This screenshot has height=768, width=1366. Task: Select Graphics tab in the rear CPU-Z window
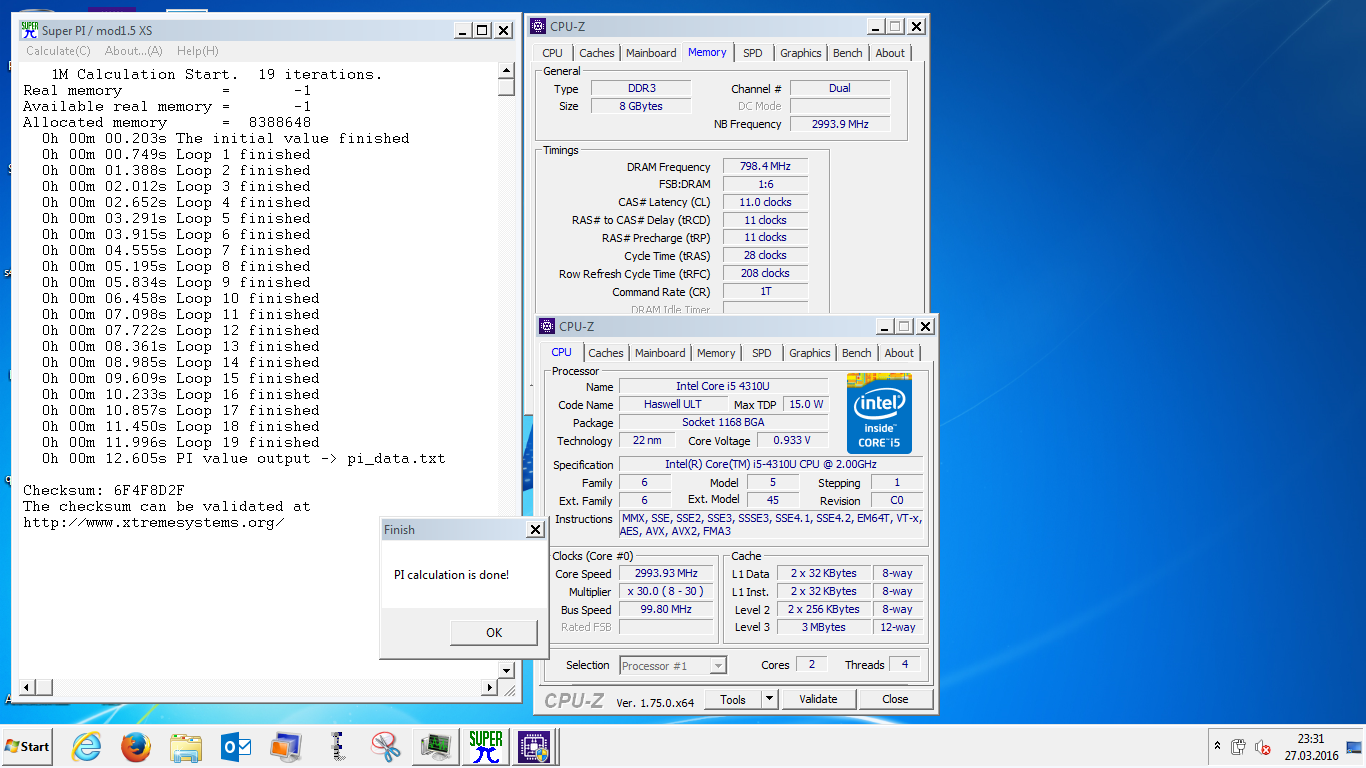click(x=801, y=53)
